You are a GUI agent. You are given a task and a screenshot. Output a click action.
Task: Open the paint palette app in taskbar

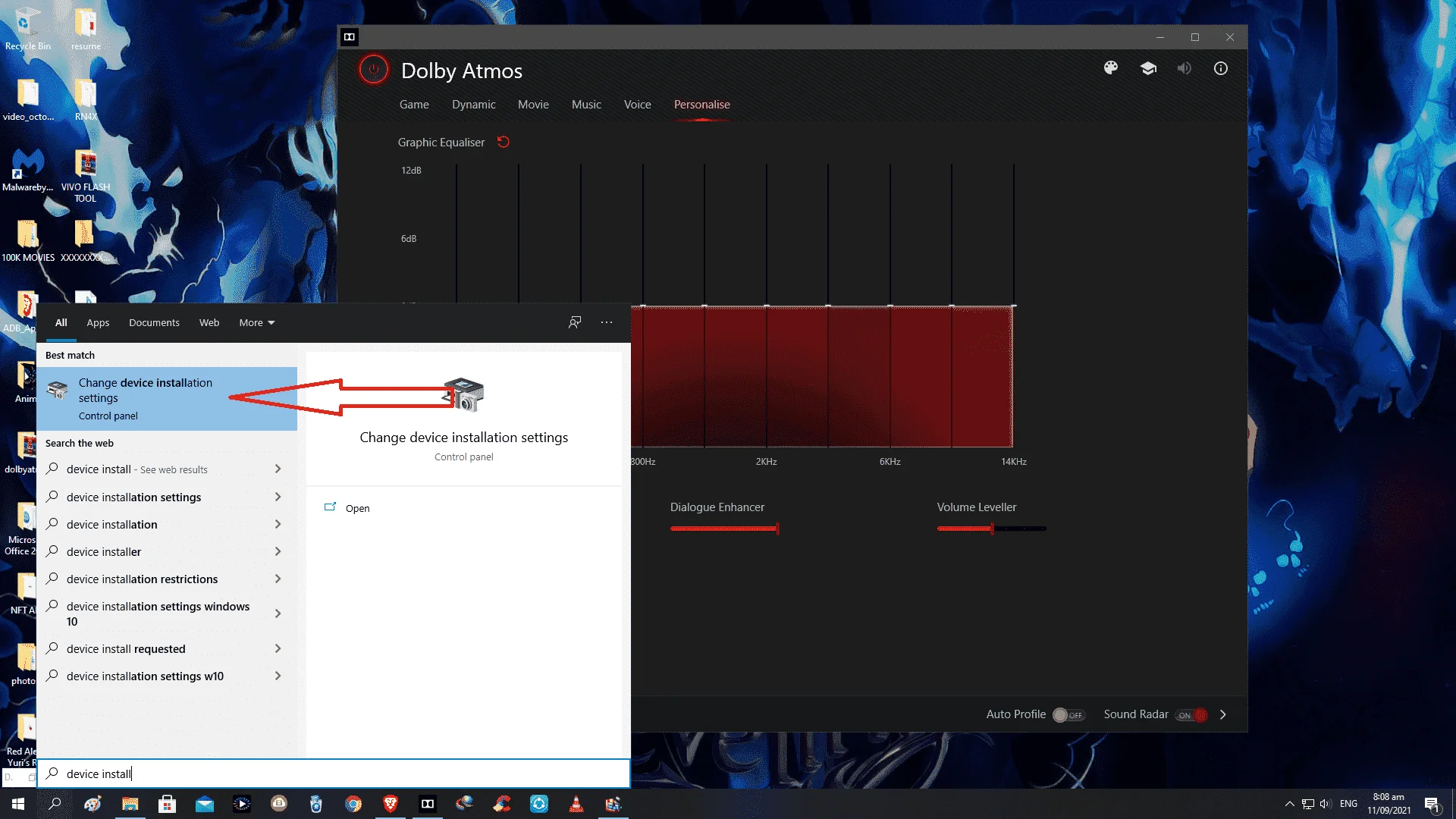click(93, 804)
